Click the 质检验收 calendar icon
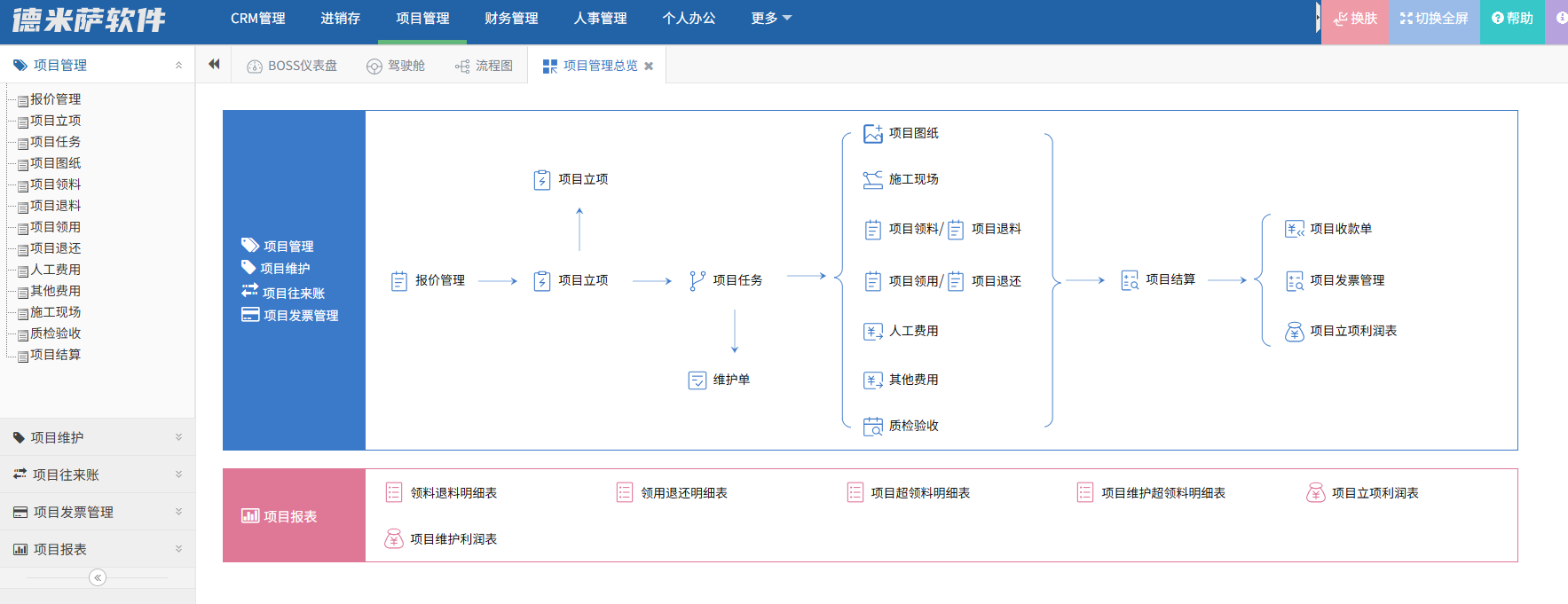The height and width of the screenshot is (604, 1568). coord(873,427)
